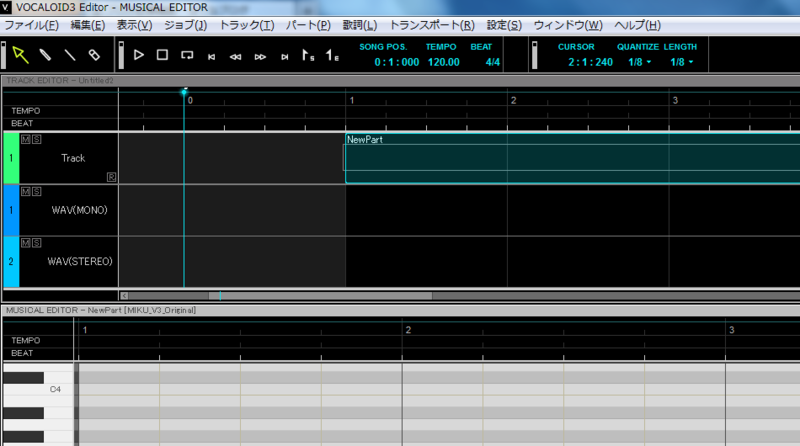800x446 pixels.
Task: Select the WAV(MONO) track label
Action: click(x=80, y=210)
